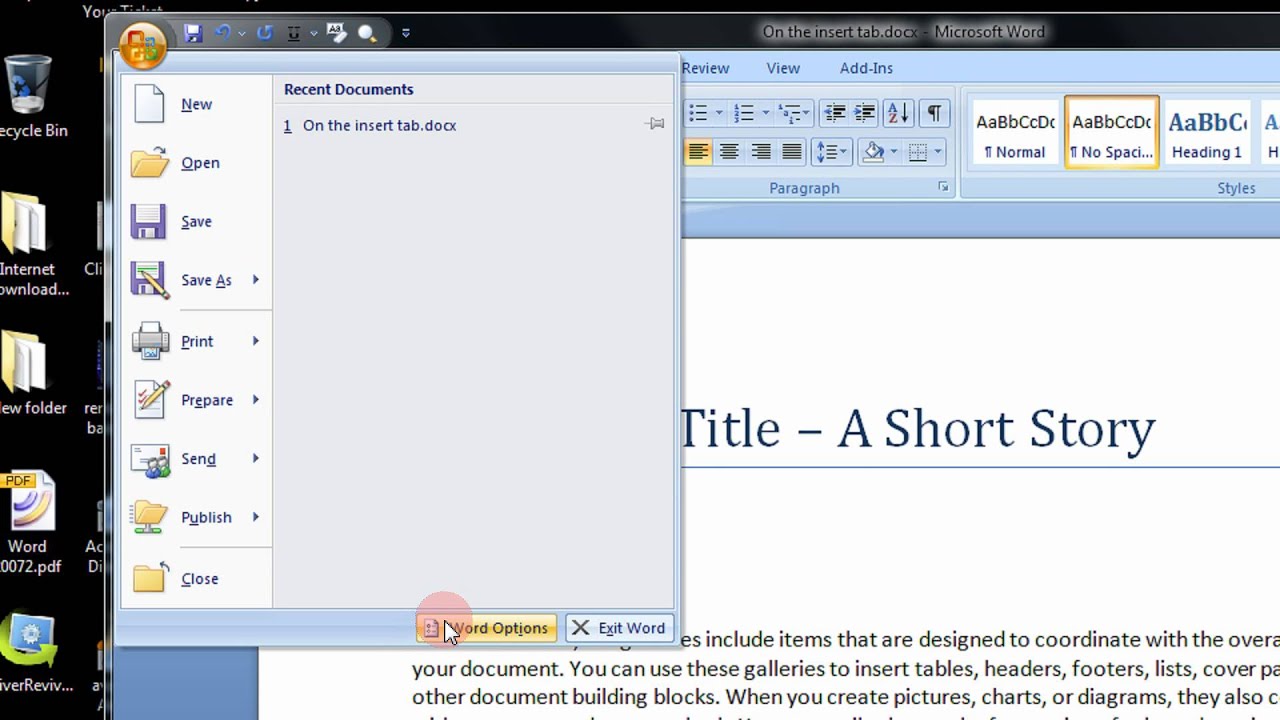
Task: Expand the Prepare submenu arrow
Action: coord(256,400)
